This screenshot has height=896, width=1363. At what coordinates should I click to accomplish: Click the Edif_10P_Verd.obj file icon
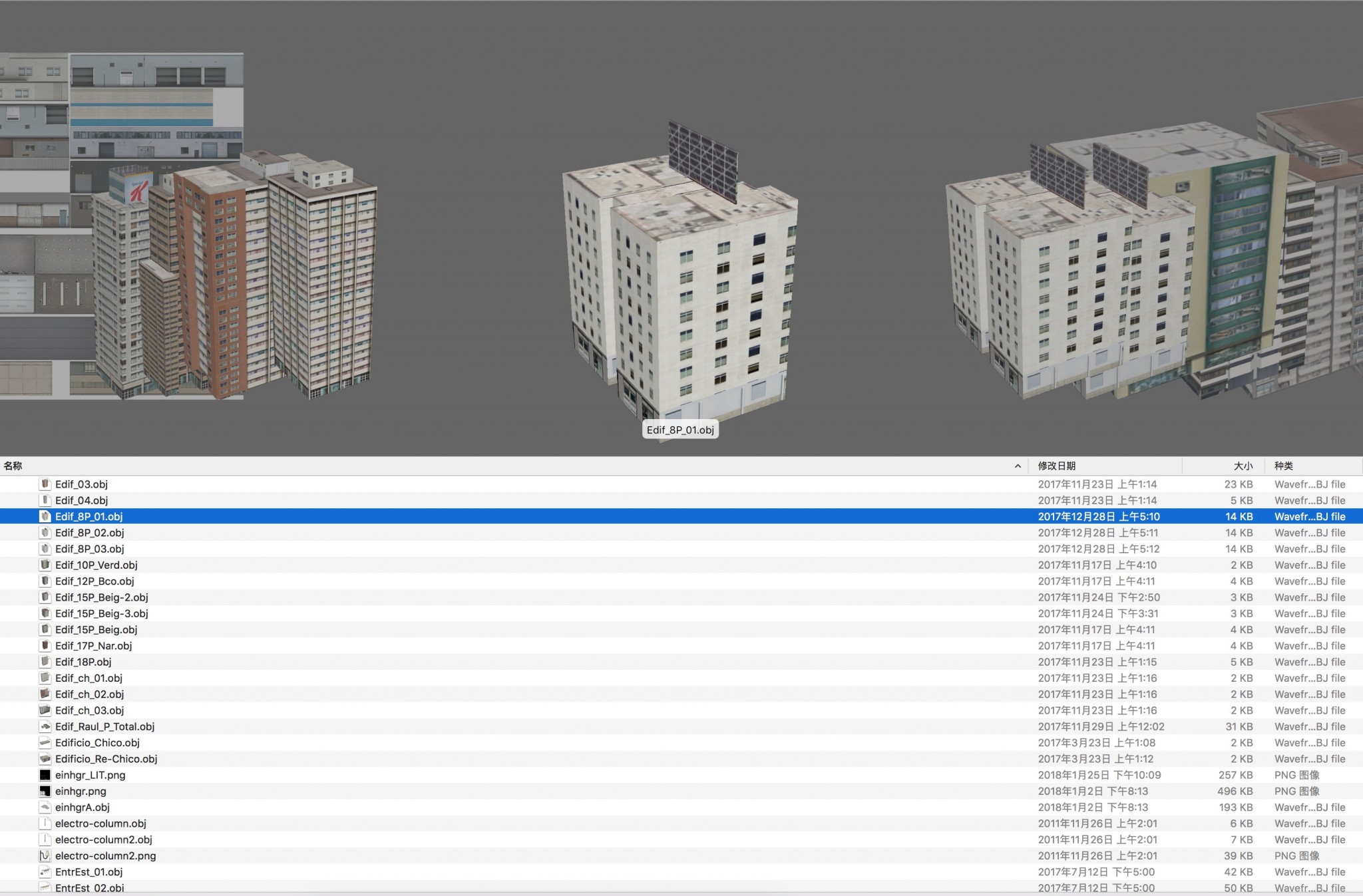[x=45, y=565]
